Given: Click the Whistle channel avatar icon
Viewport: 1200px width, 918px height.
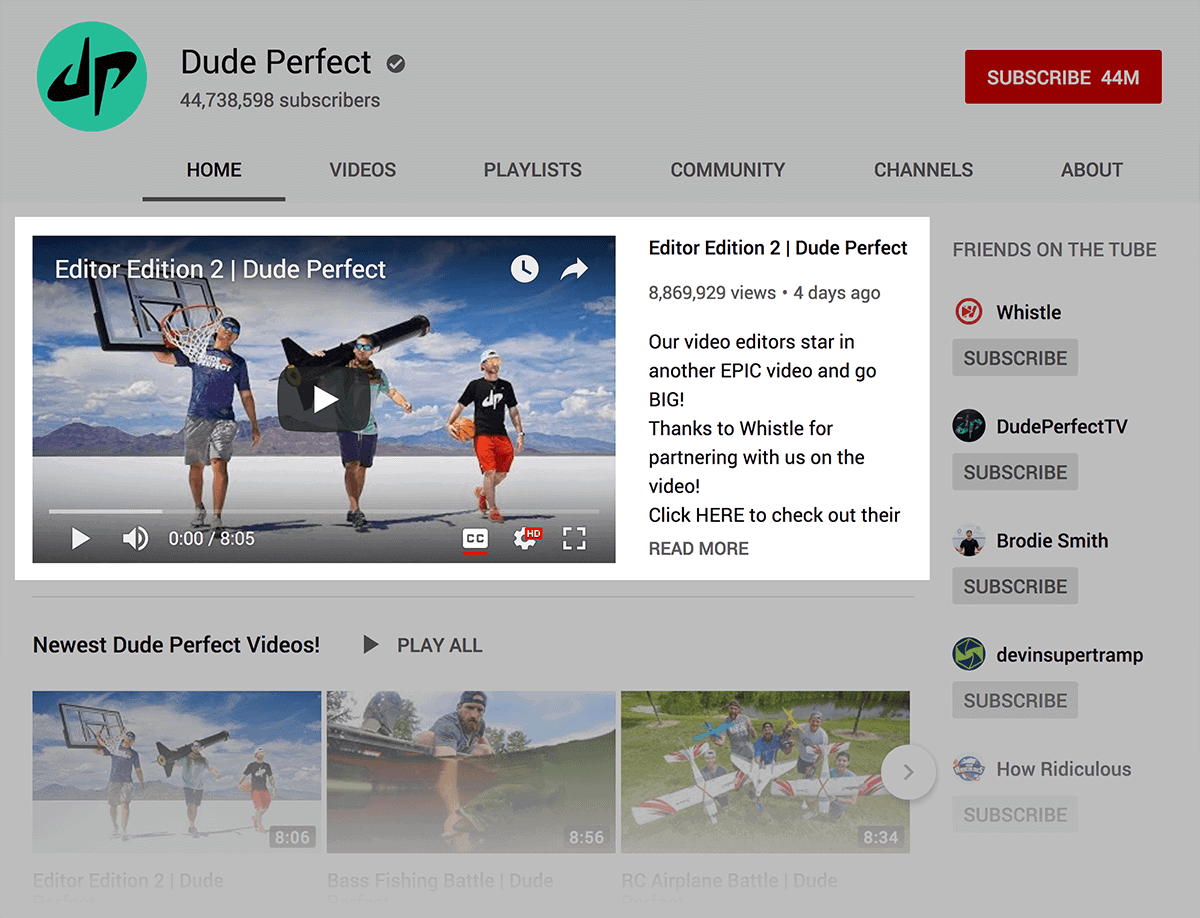Looking at the screenshot, I should (968, 312).
